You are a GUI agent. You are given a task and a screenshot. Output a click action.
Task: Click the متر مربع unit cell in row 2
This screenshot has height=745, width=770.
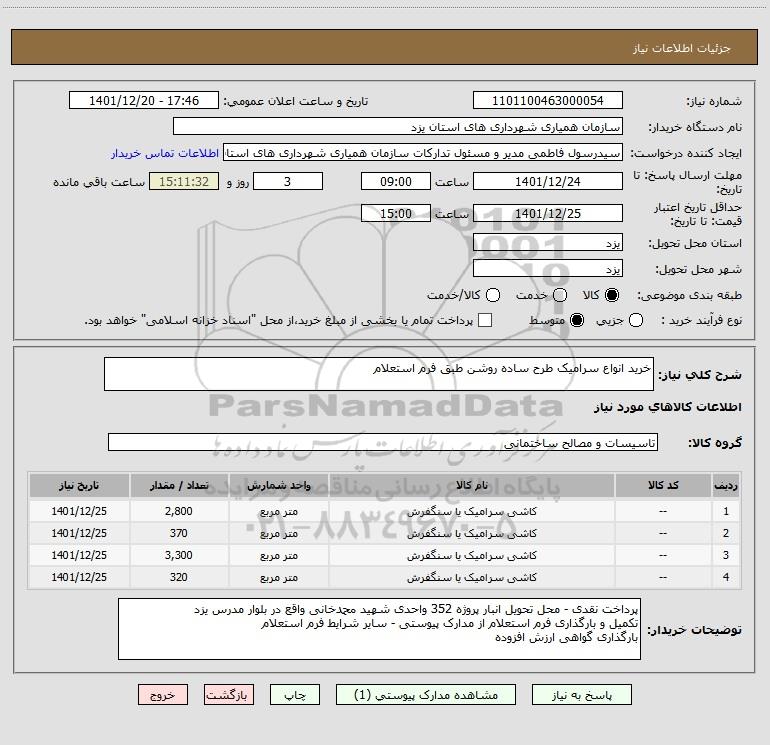point(279,533)
